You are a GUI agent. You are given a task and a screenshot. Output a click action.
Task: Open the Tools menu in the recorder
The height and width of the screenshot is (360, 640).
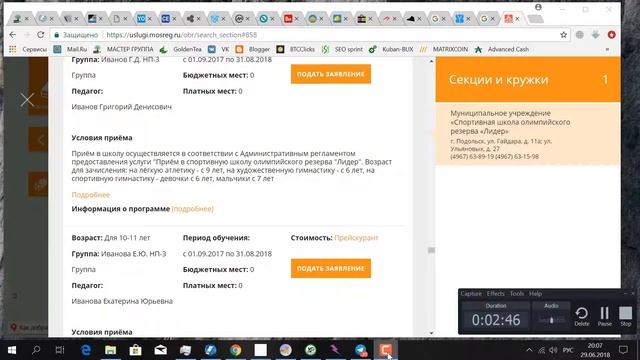coord(517,293)
